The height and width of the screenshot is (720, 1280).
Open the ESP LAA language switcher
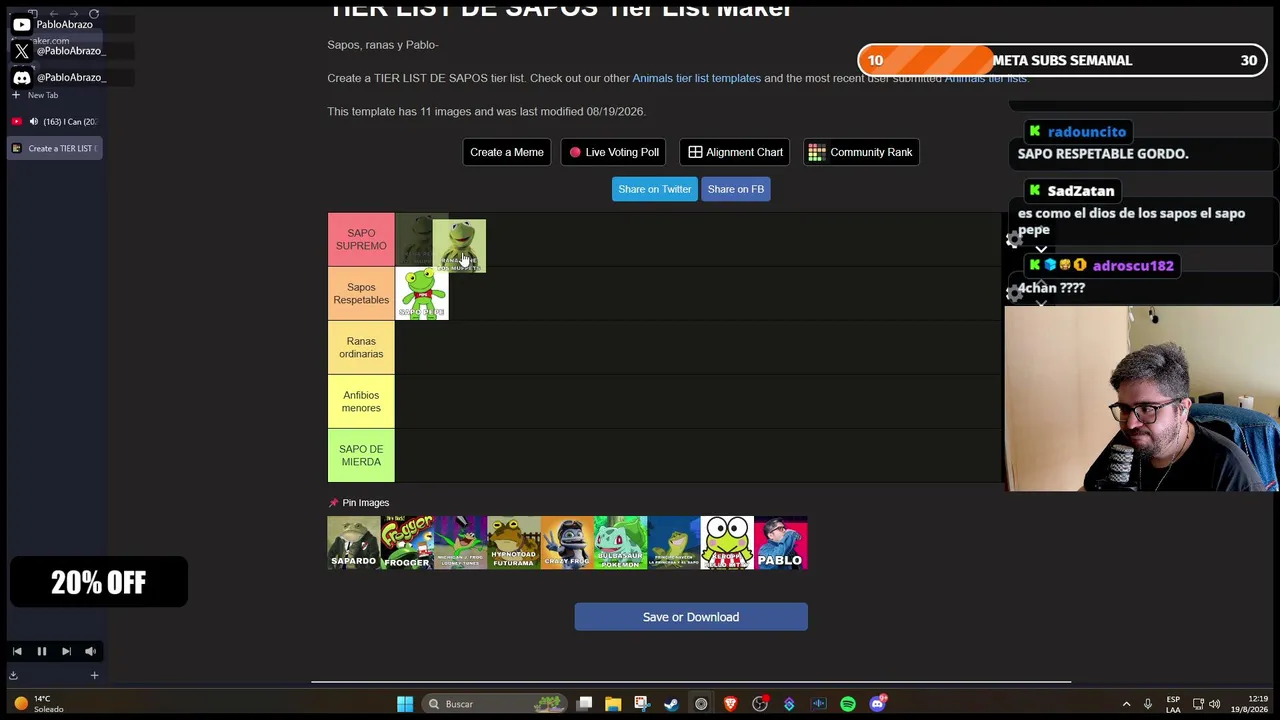(1173, 704)
